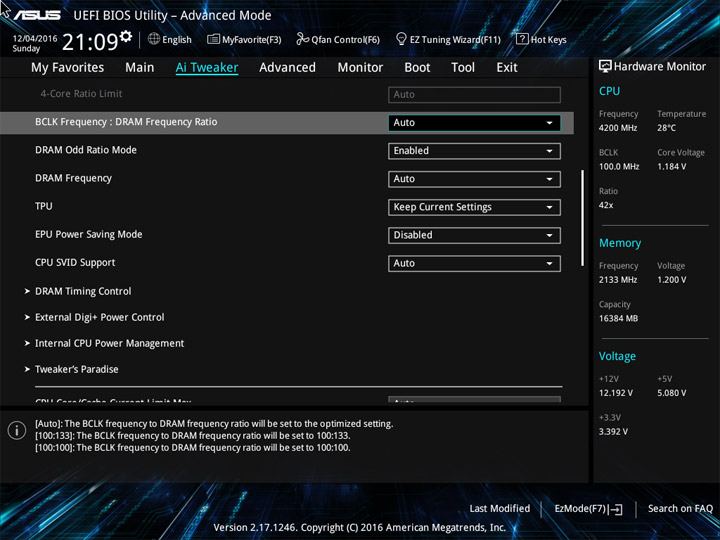
Task: Expand External Digi+ Power Control submenu
Action: click(x=100, y=317)
